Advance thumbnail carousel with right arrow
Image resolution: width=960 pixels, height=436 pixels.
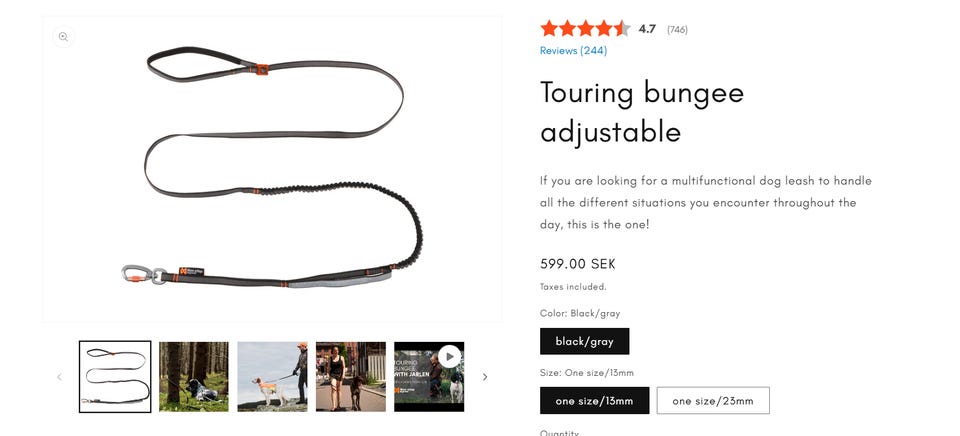pyautogui.click(x=485, y=377)
